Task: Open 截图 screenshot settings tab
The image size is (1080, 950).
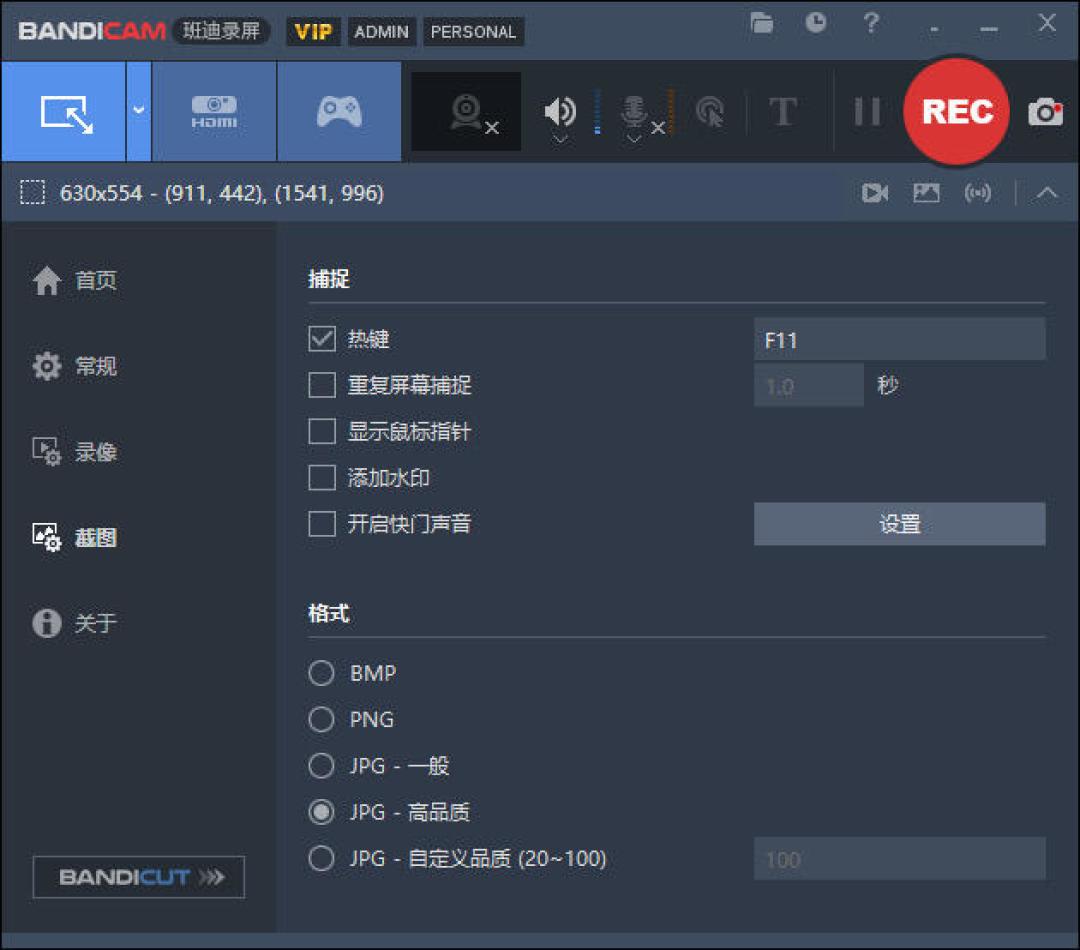Action: pyautogui.click(x=74, y=537)
